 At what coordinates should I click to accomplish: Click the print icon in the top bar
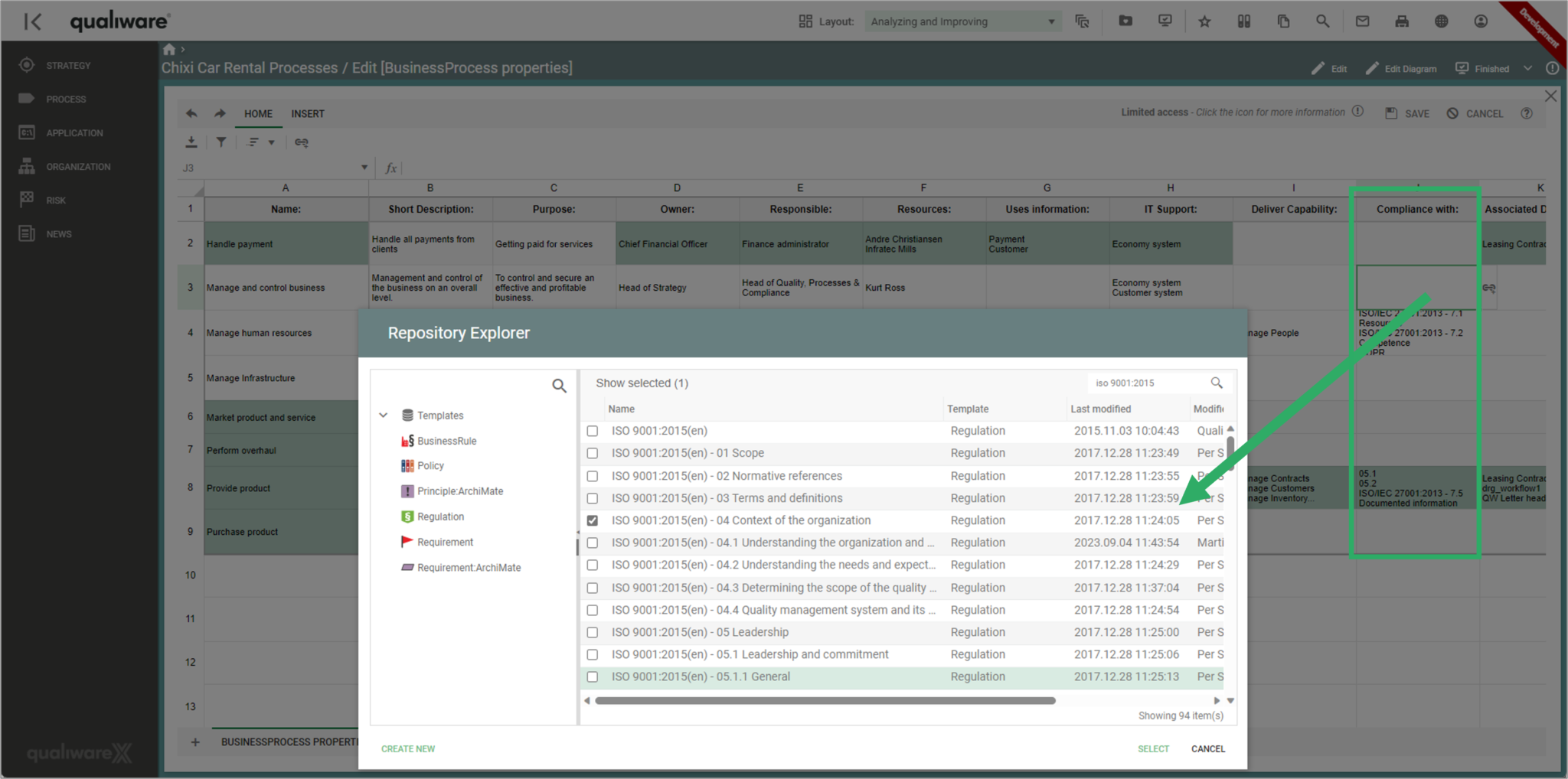(1402, 21)
